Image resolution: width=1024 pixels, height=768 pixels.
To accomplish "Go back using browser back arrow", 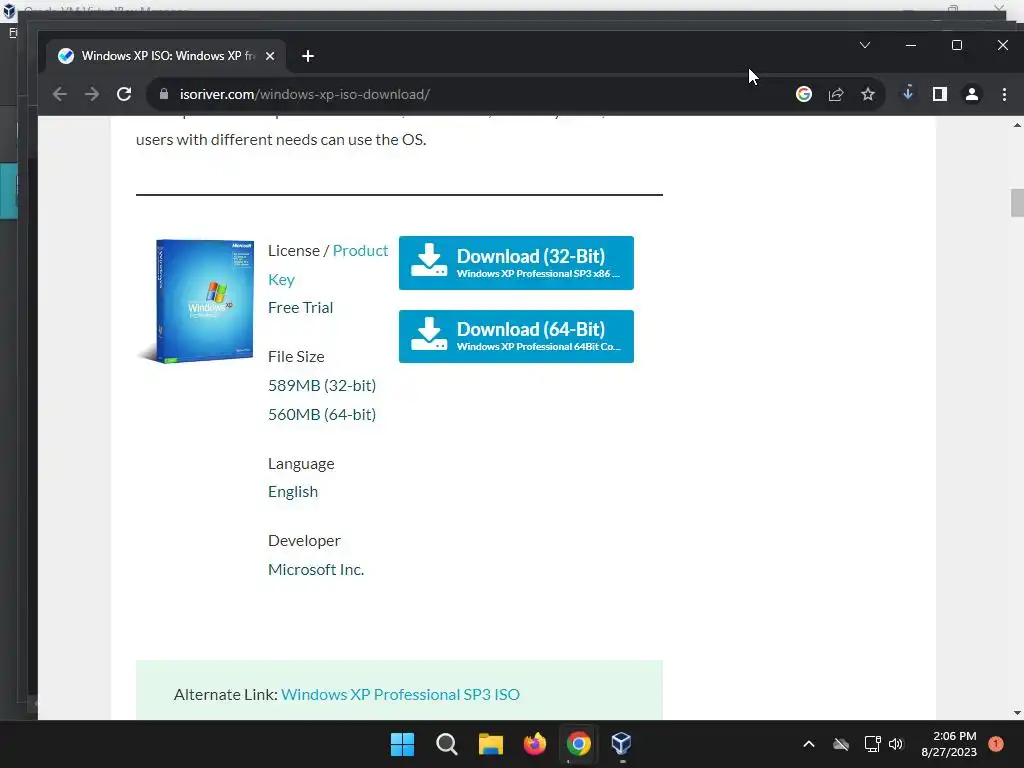I will pos(59,94).
